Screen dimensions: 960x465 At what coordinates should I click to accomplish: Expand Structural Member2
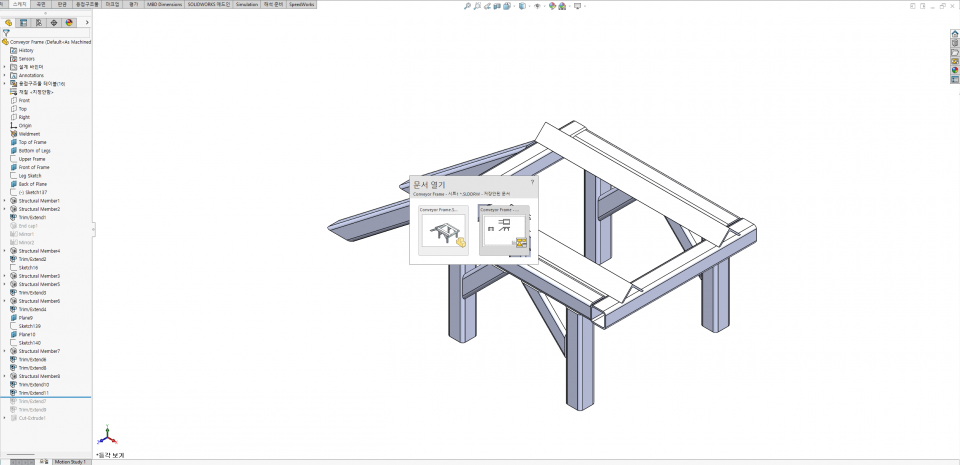coord(5,209)
